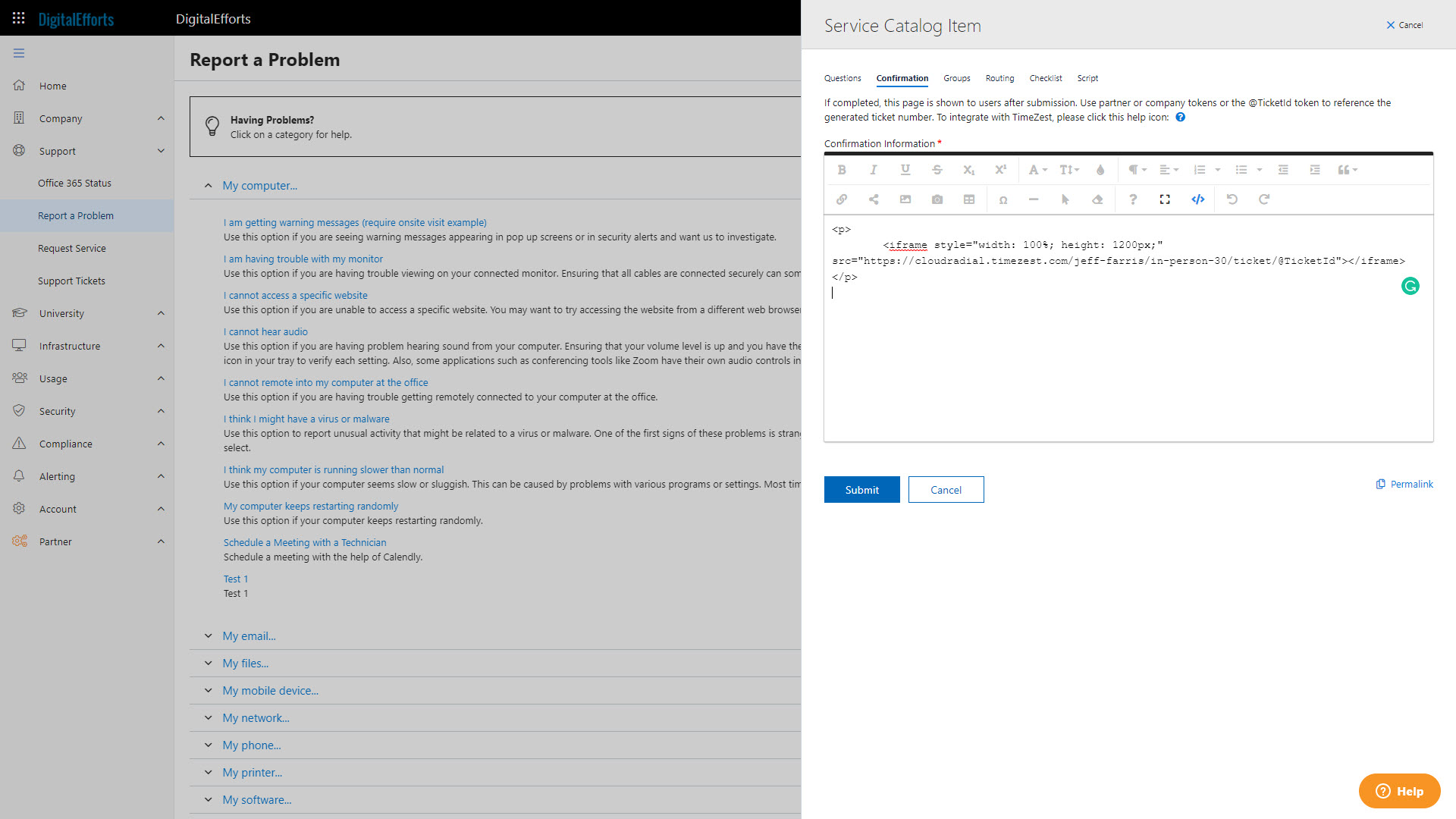The height and width of the screenshot is (819, 1456).
Task: Switch to the Routing tab
Action: (999, 78)
